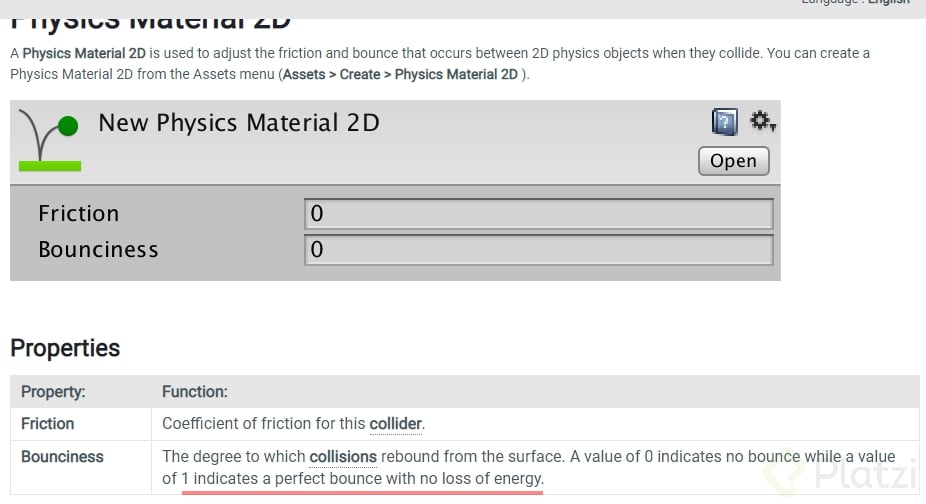Follow the "collider" glossary link
Image resolution: width=926 pixels, height=504 pixels.
click(395, 424)
